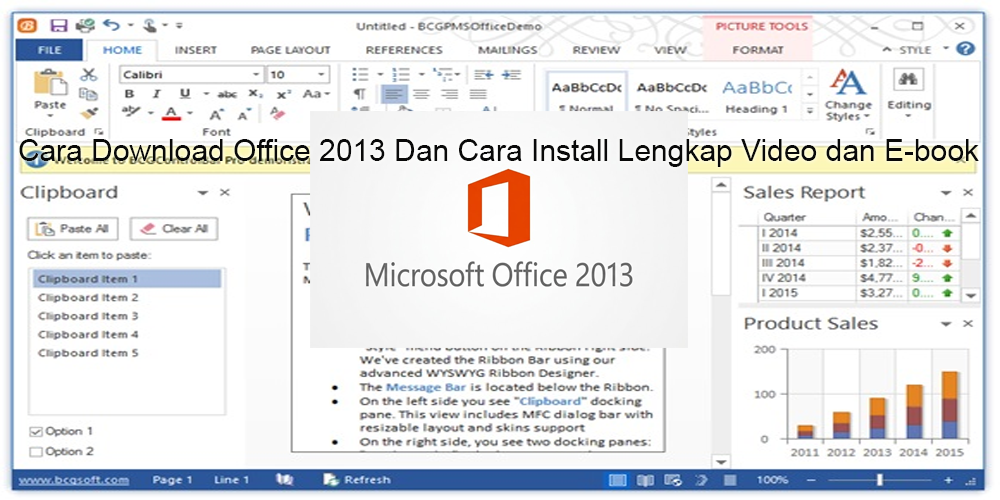
Task: Open the font size 10 dropdown
Action: click(x=321, y=75)
